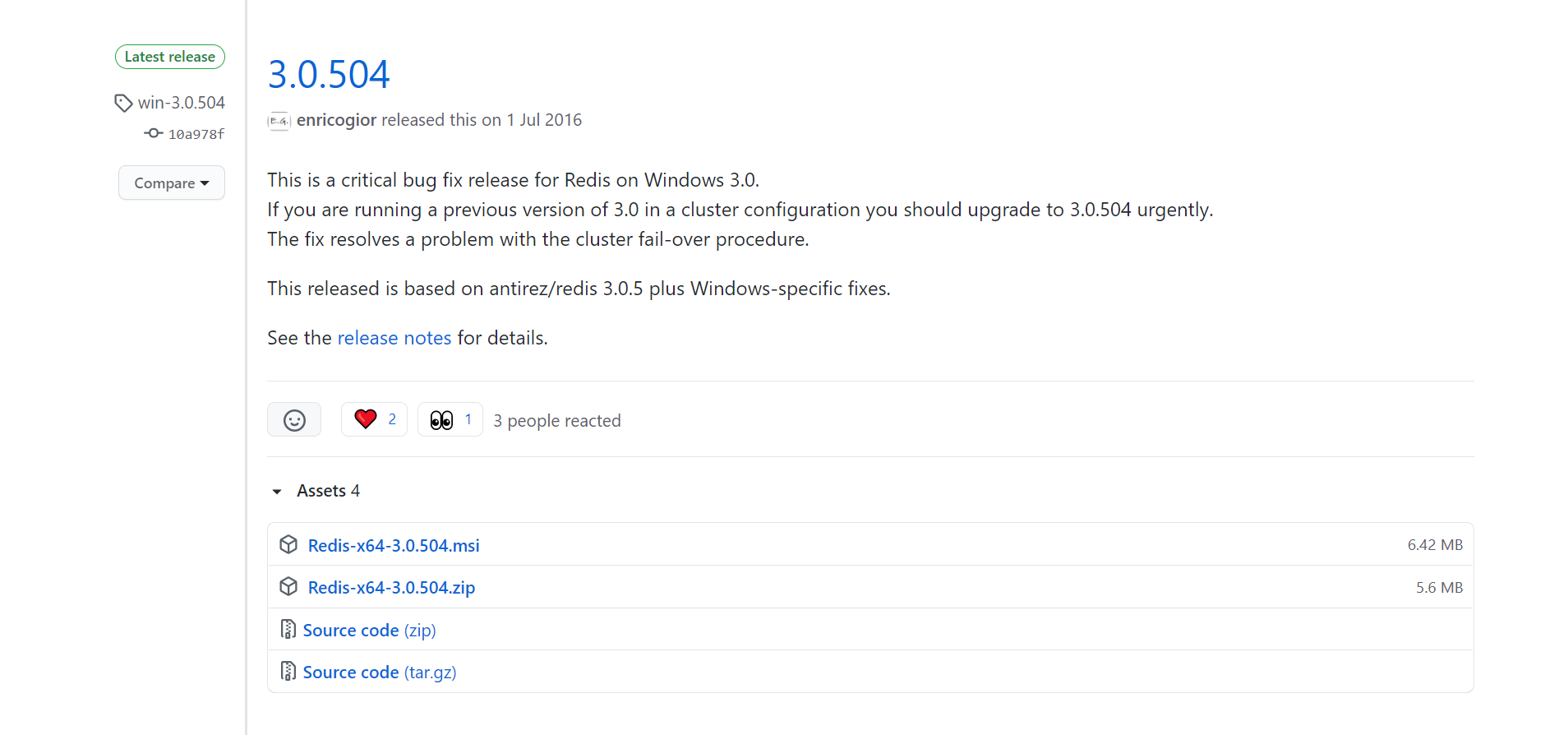Click package icon for Redis-x64-3.0.504.zip
The image size is (1568, 735).
click(x=288, y=586)
